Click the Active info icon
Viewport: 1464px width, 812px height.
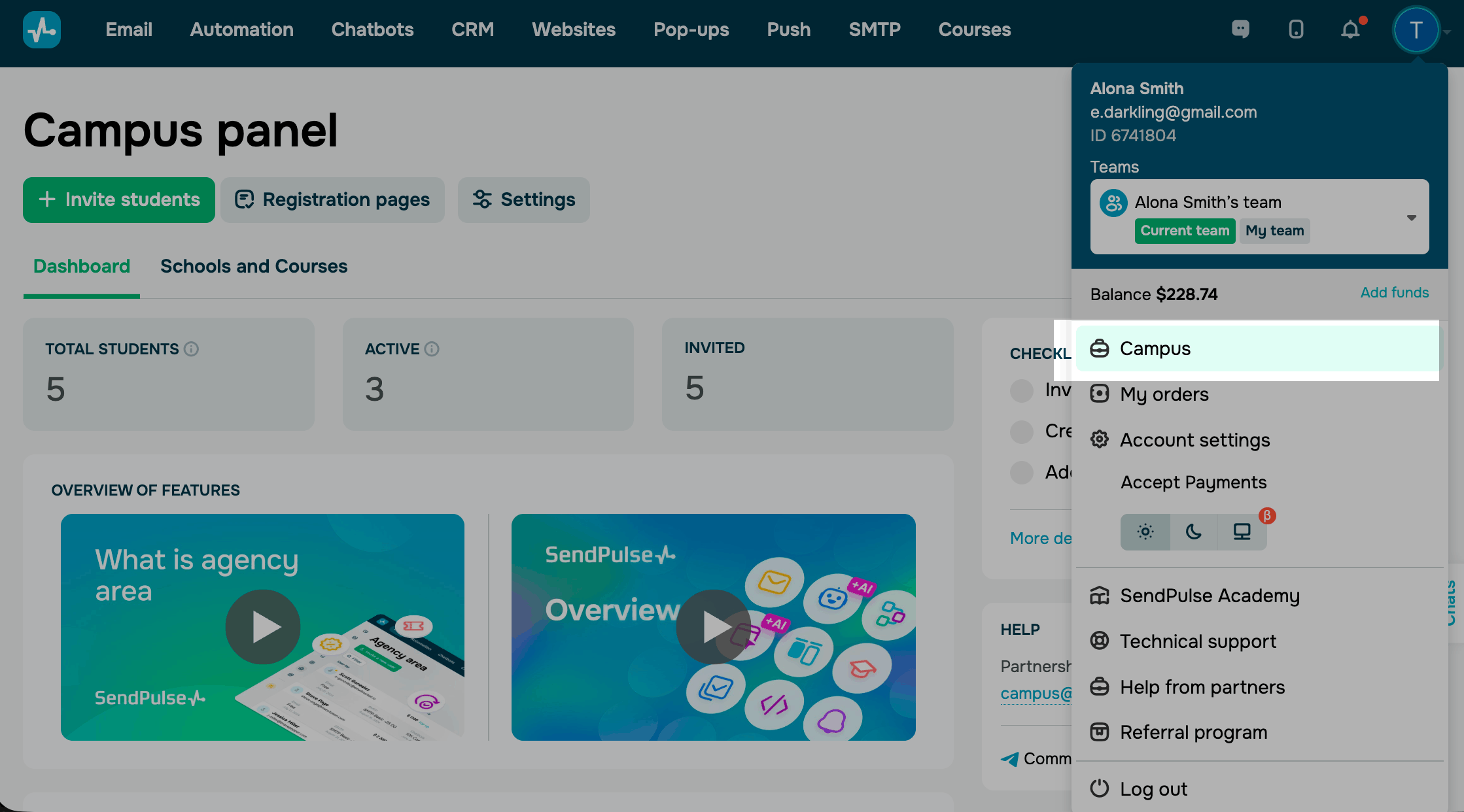pyautogui.click(x=432, y=349)
